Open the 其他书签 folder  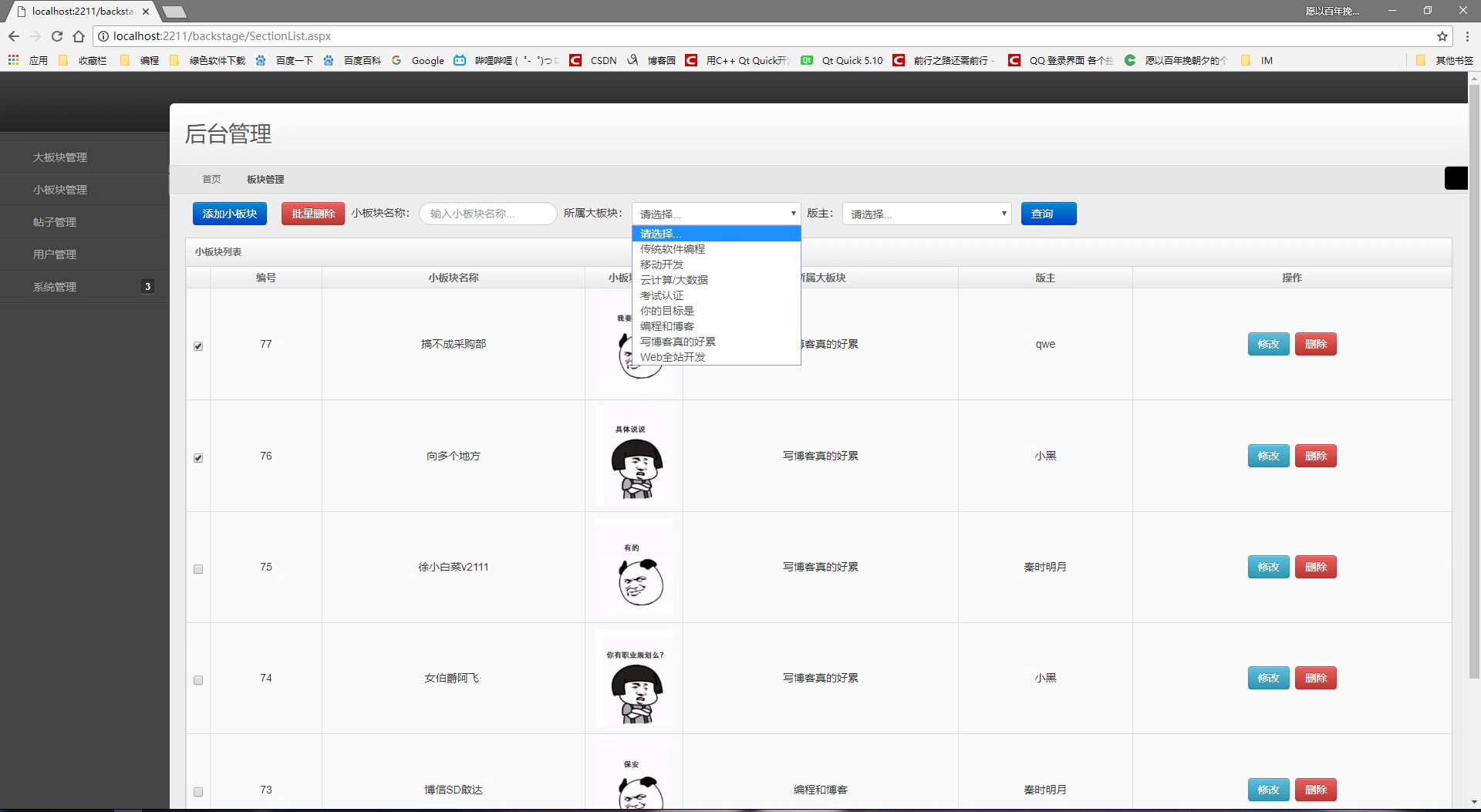click(x=1444, y=60)
